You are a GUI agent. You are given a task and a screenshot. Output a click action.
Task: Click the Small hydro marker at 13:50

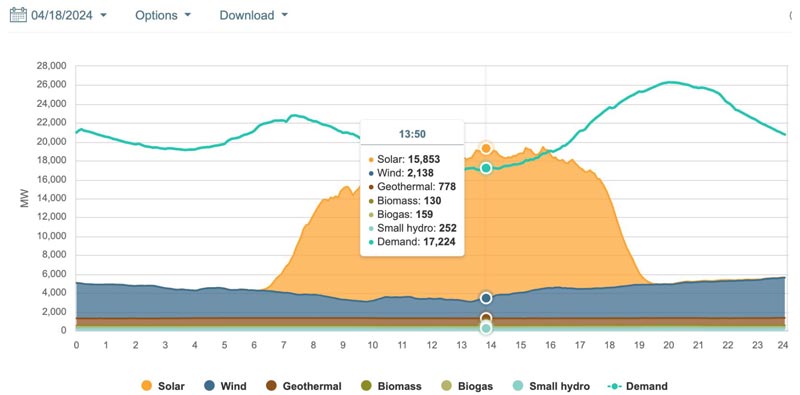(x=486, y=328)
